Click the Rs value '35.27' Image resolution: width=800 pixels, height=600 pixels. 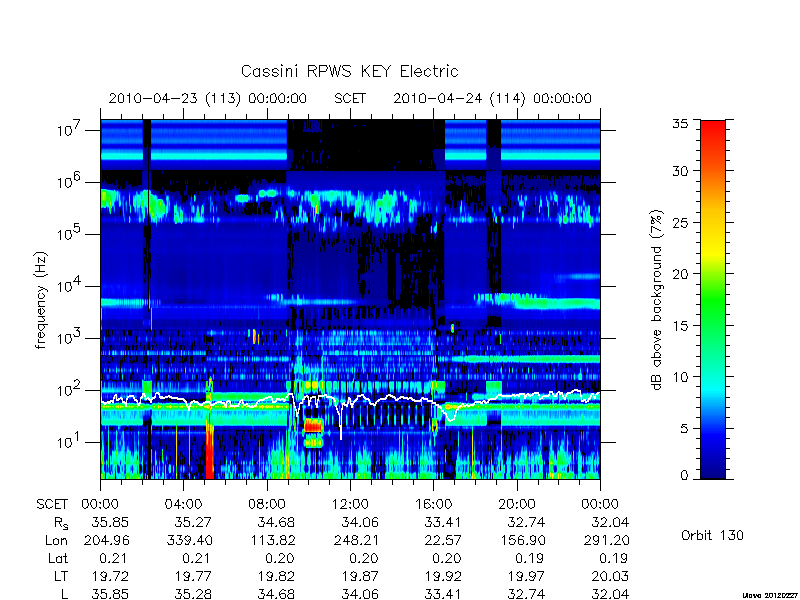click(193, 523)
